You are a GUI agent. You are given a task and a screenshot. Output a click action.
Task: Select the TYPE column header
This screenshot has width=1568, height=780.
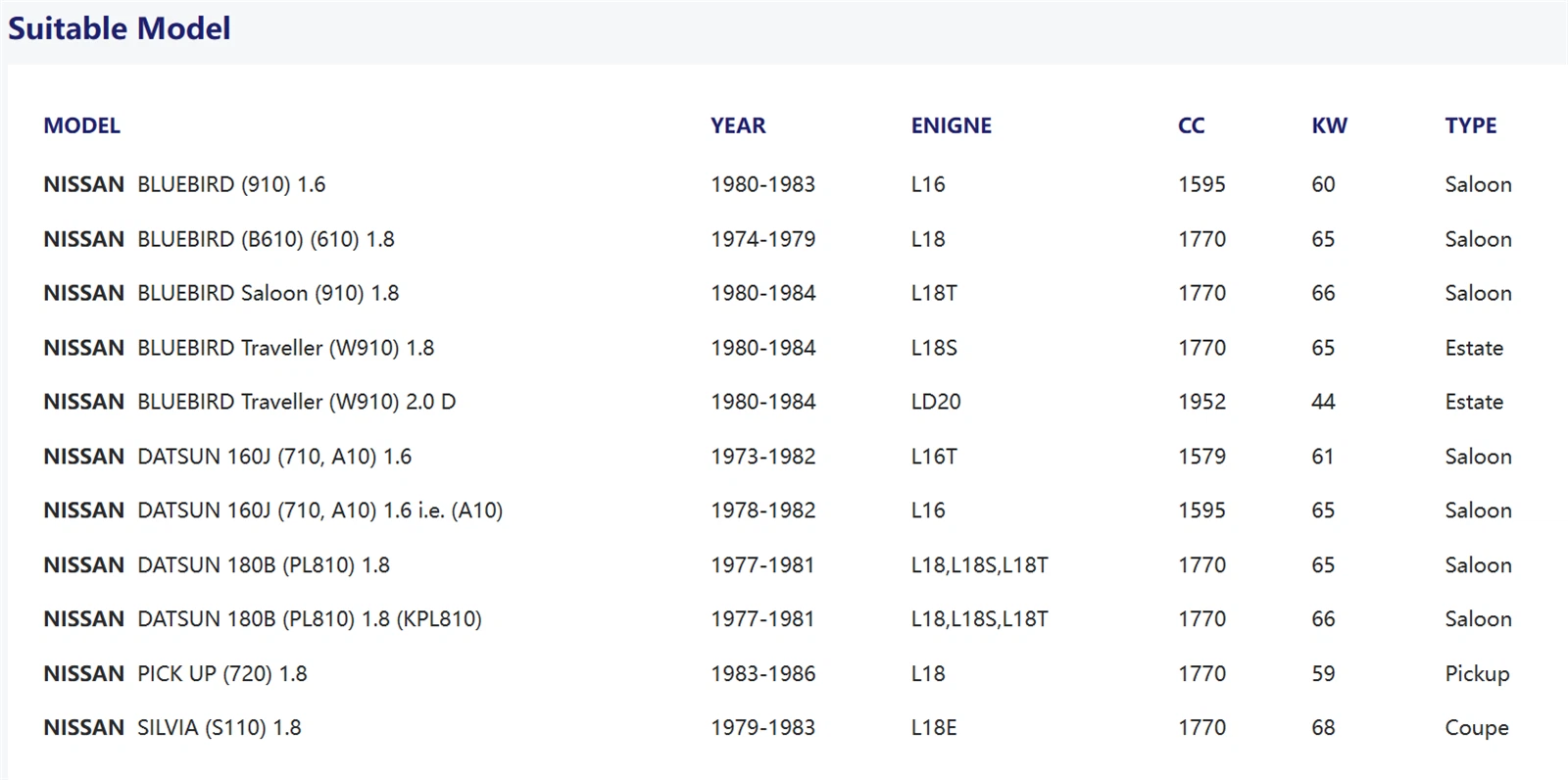[x=1470, y=125]
